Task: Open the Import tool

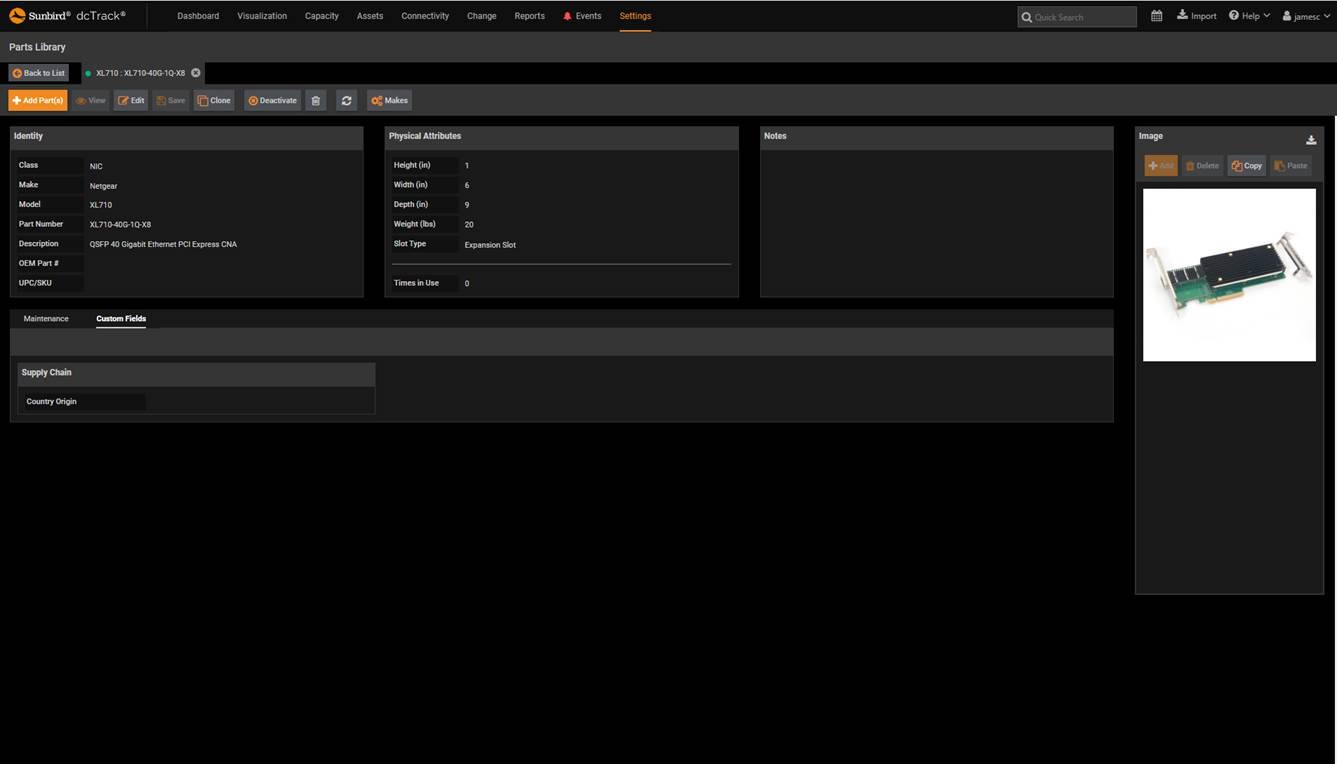Action: click(x=1196, y=16)
